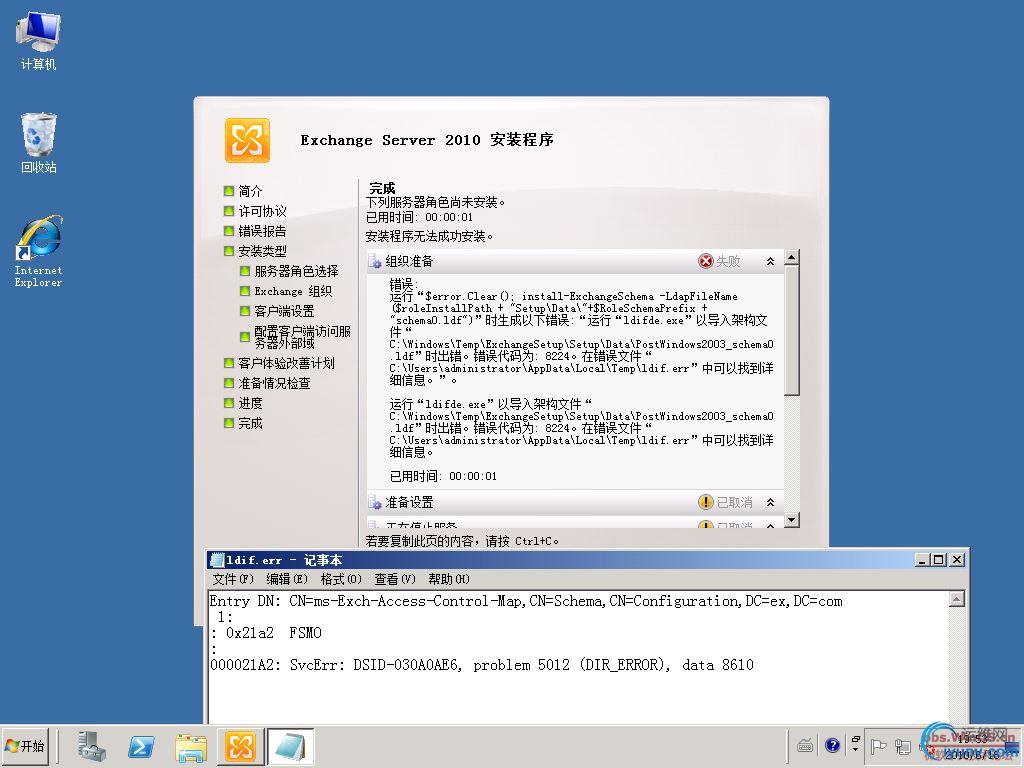Click the network tray icon
Viewport: 1024px width, 768px height.
coord(903,746)
